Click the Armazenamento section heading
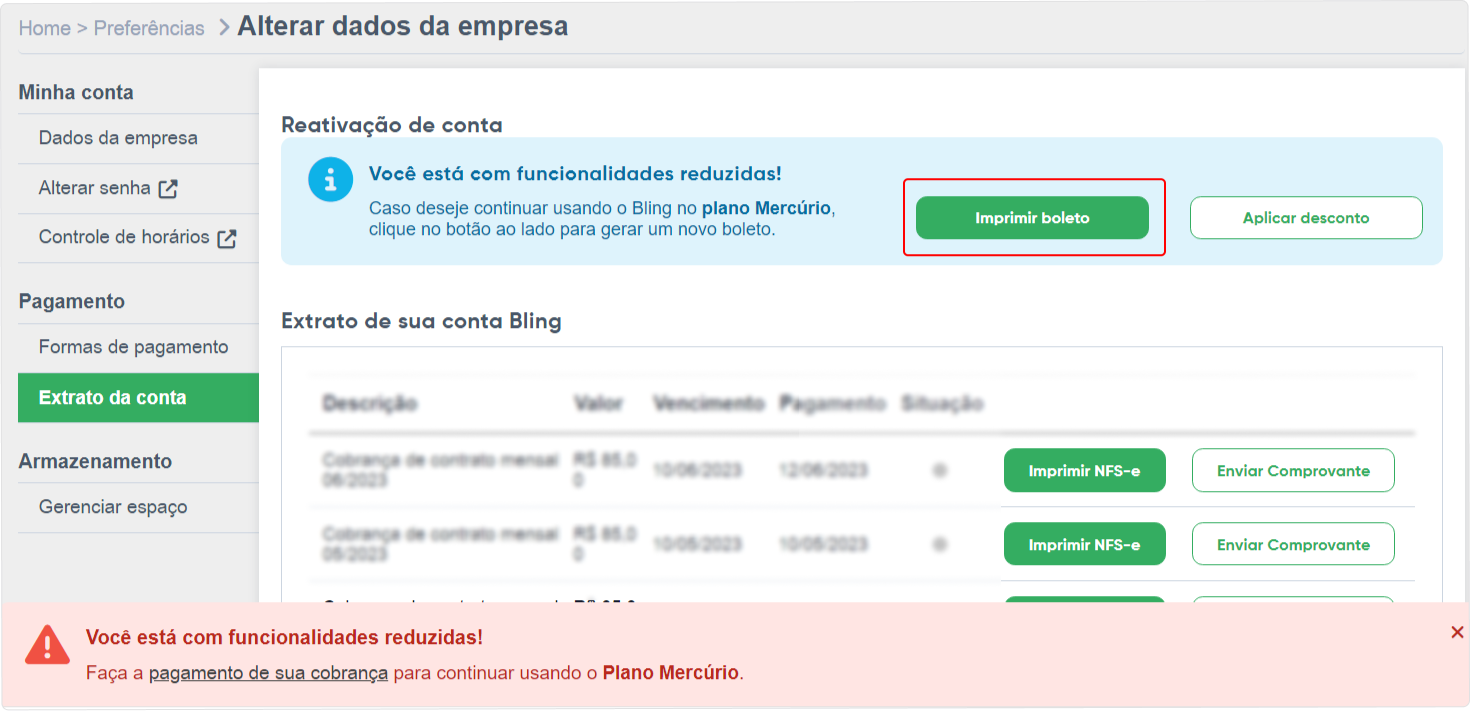Image resolution: width=1470 pixels, height=711 pixels. point(95,461)
